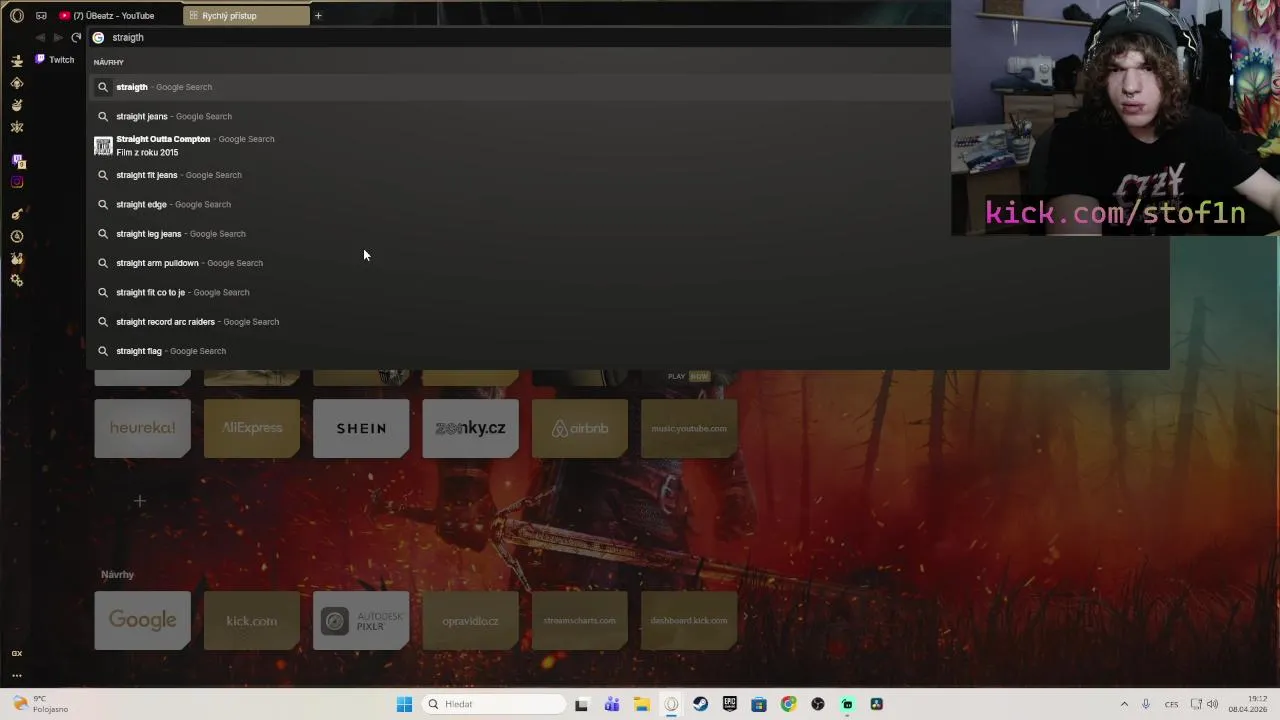This screenshot has width=1280, height=720.
Task: Open streamscharts.com suggested tile
Action: pos(580,620)
